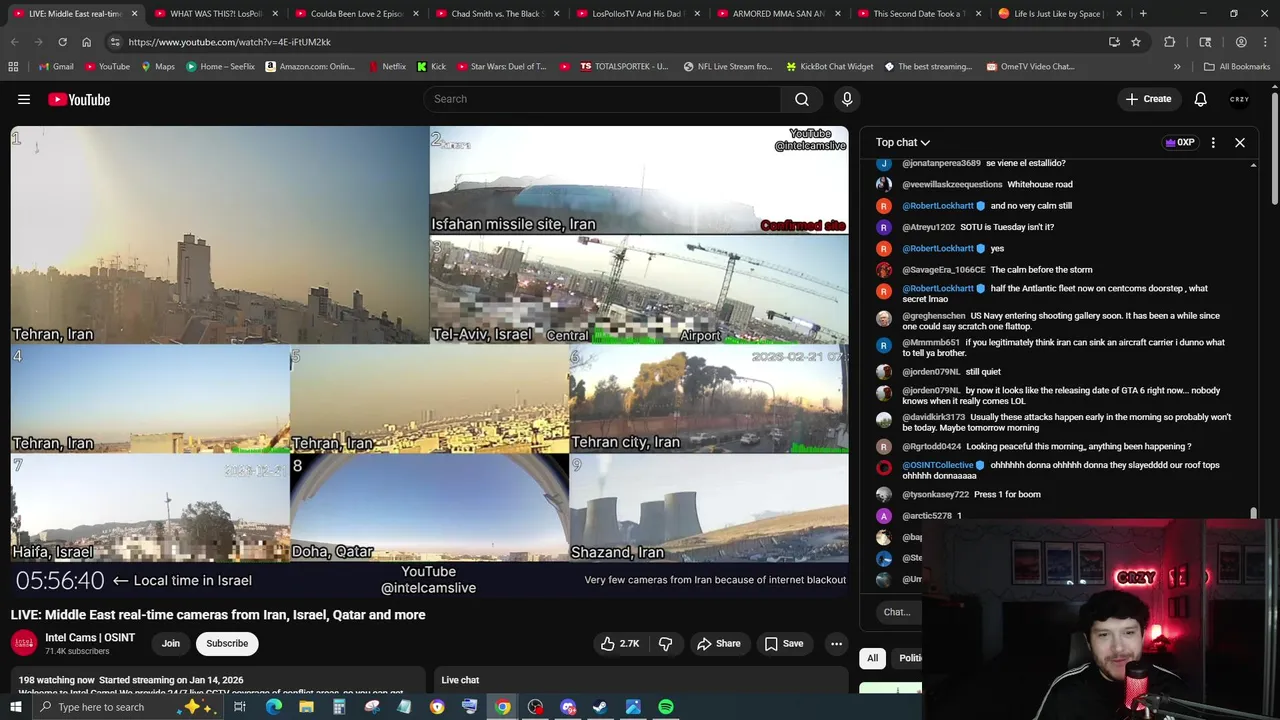The image size is (1280, 720).
Task: Open Microsoft Edge from the taskbar
Action: click(274, 707)
